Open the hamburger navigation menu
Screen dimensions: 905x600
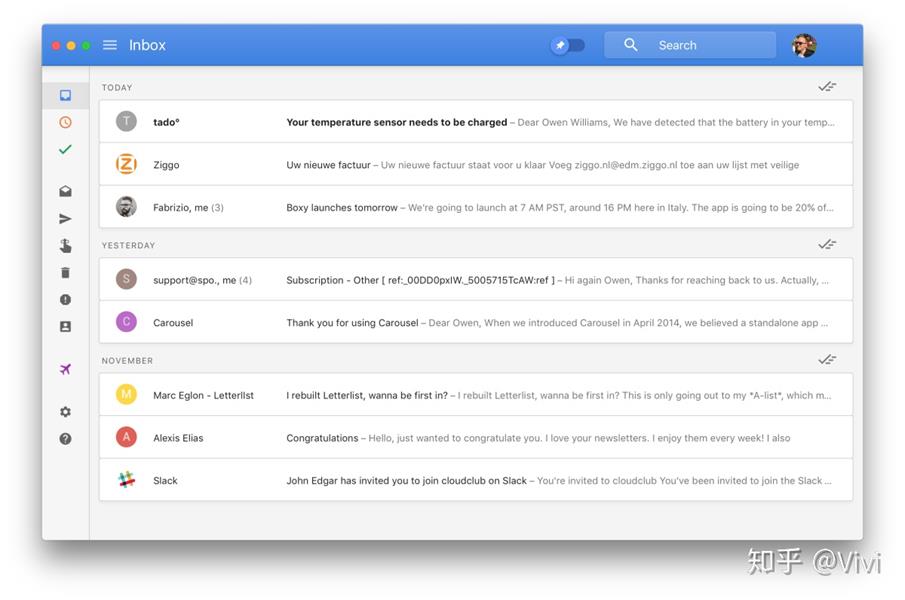point(110,45)
